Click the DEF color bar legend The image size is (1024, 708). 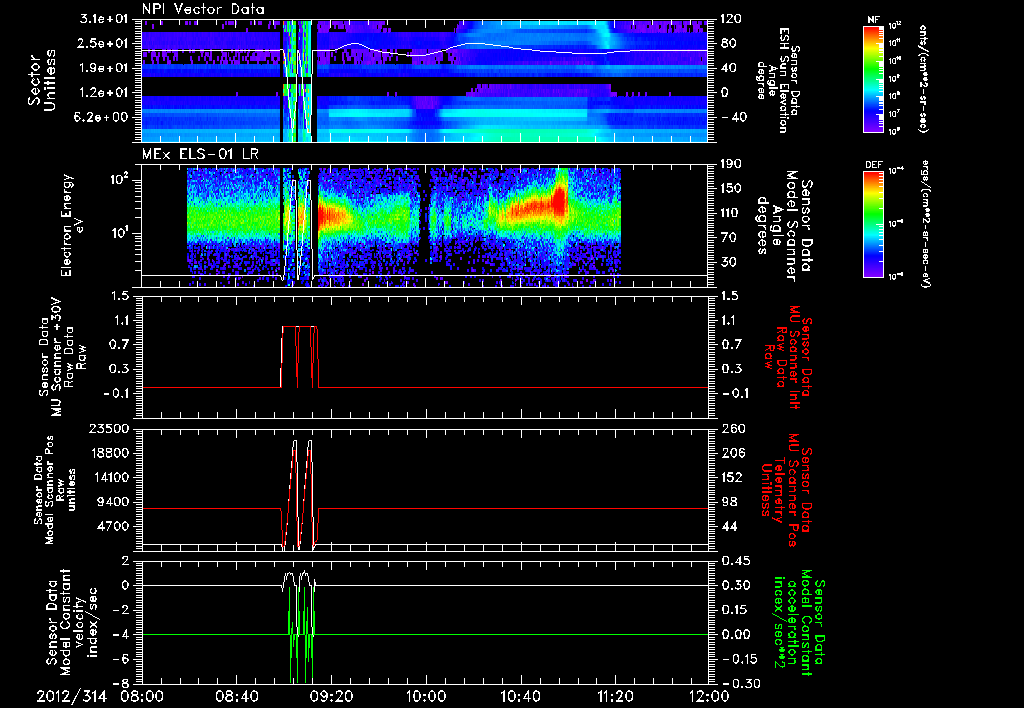(x=874, y=223)
